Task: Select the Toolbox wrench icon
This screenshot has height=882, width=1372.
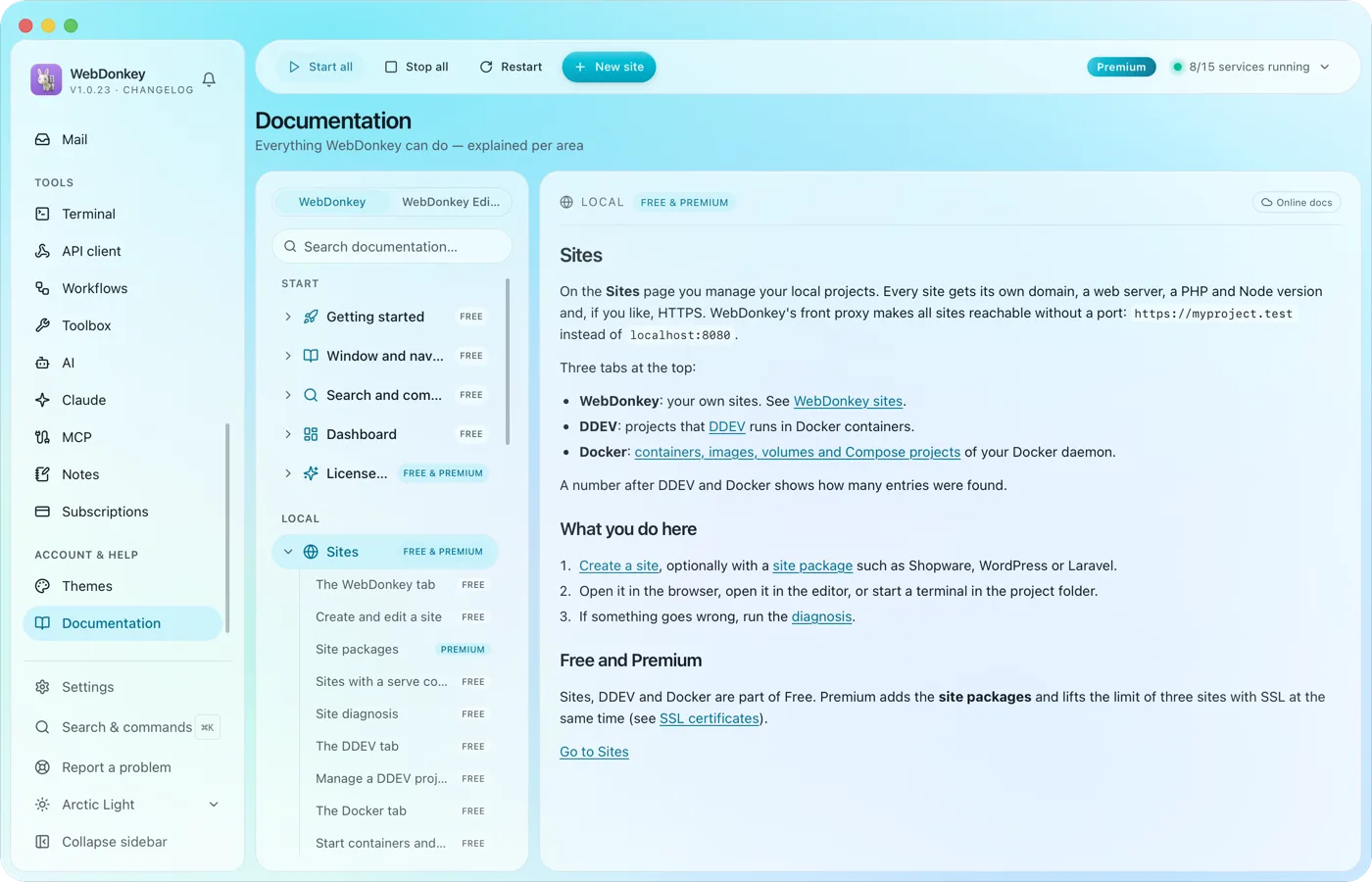Action: click(x=42, y=325)
